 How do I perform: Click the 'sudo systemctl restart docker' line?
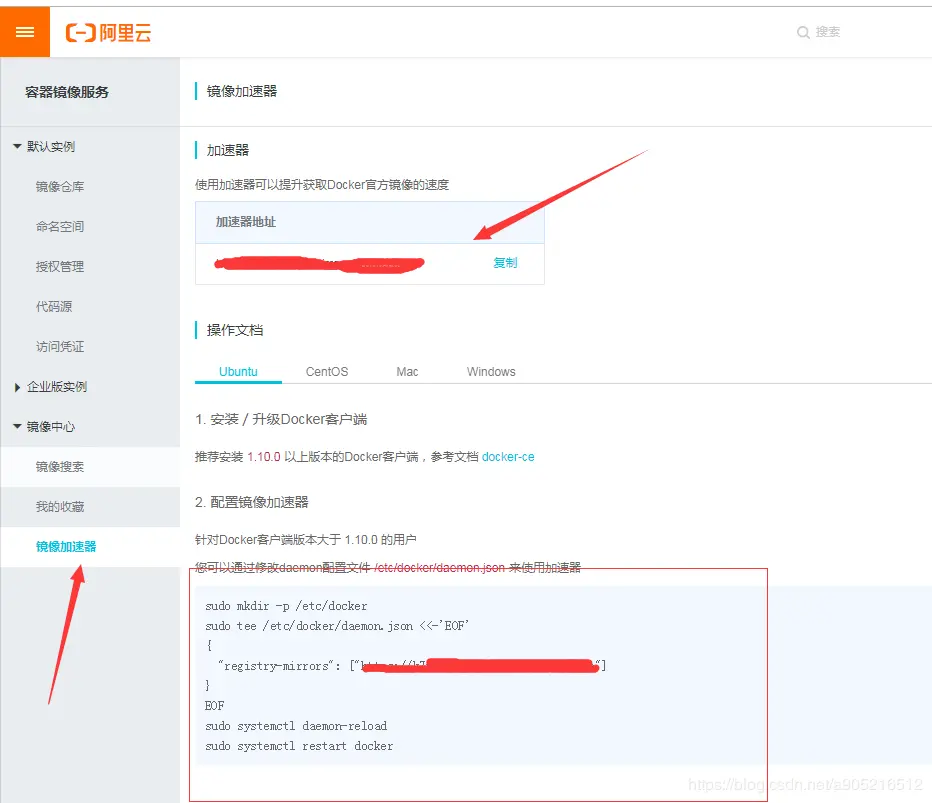coord(299,746)
